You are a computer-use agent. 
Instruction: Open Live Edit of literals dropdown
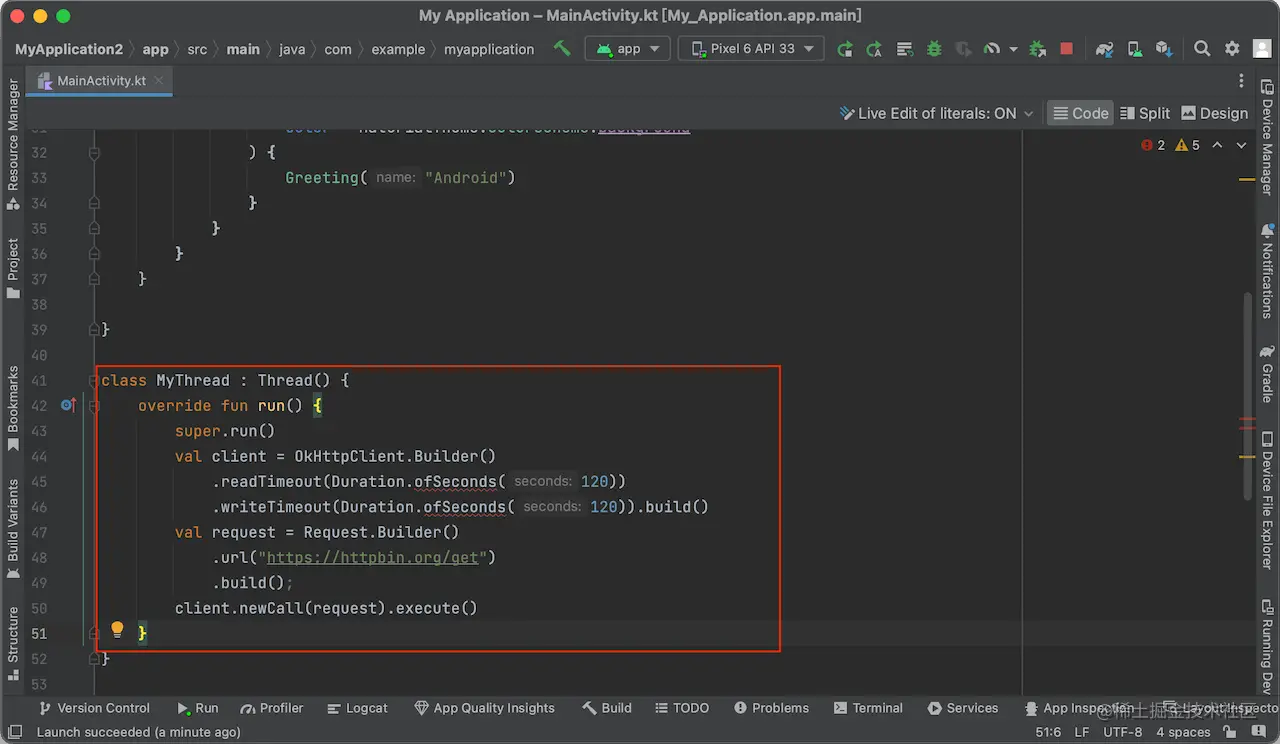click(936, 113)
